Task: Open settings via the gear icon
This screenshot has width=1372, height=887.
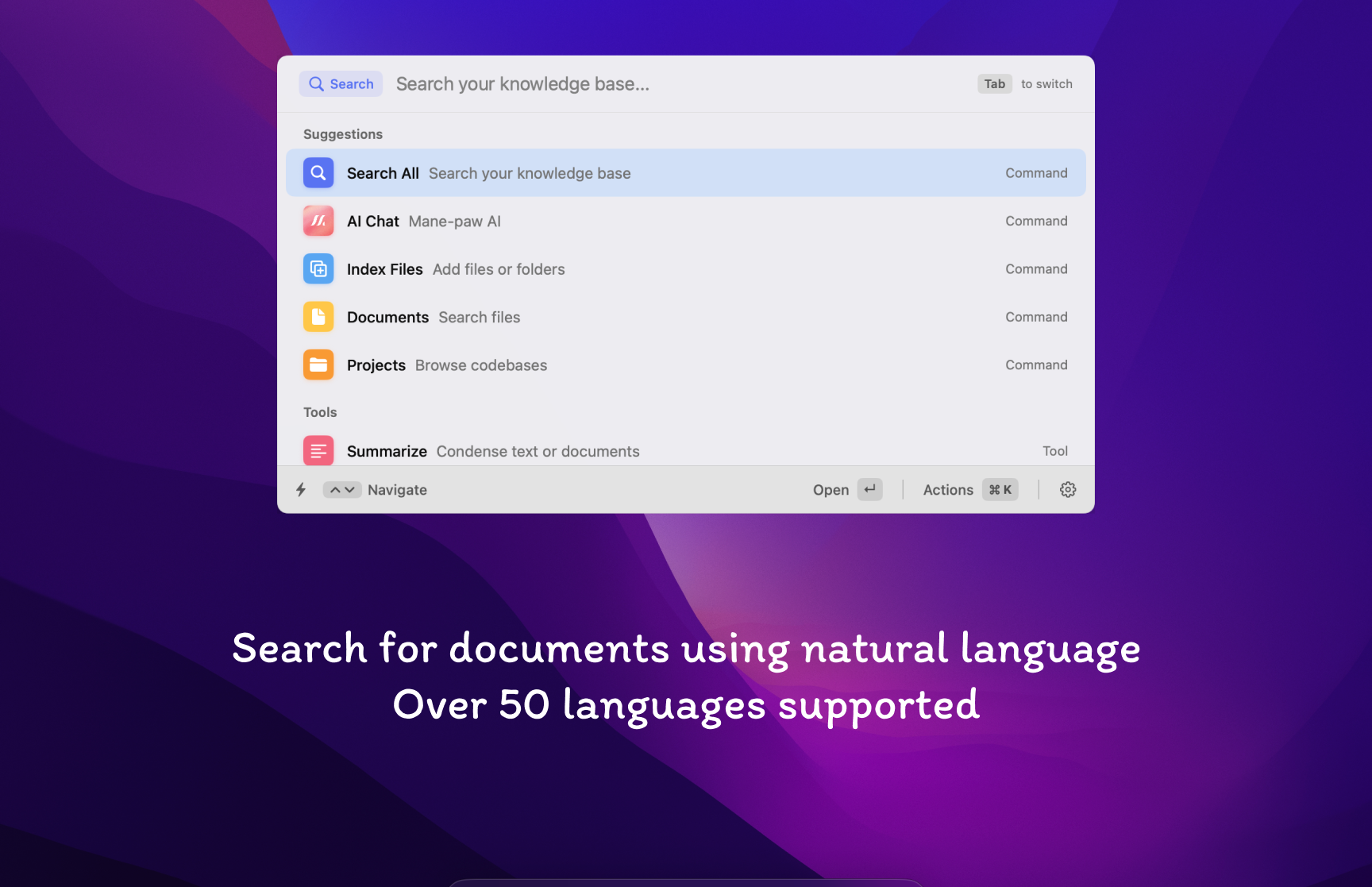Action: [x=1067, y=489]
